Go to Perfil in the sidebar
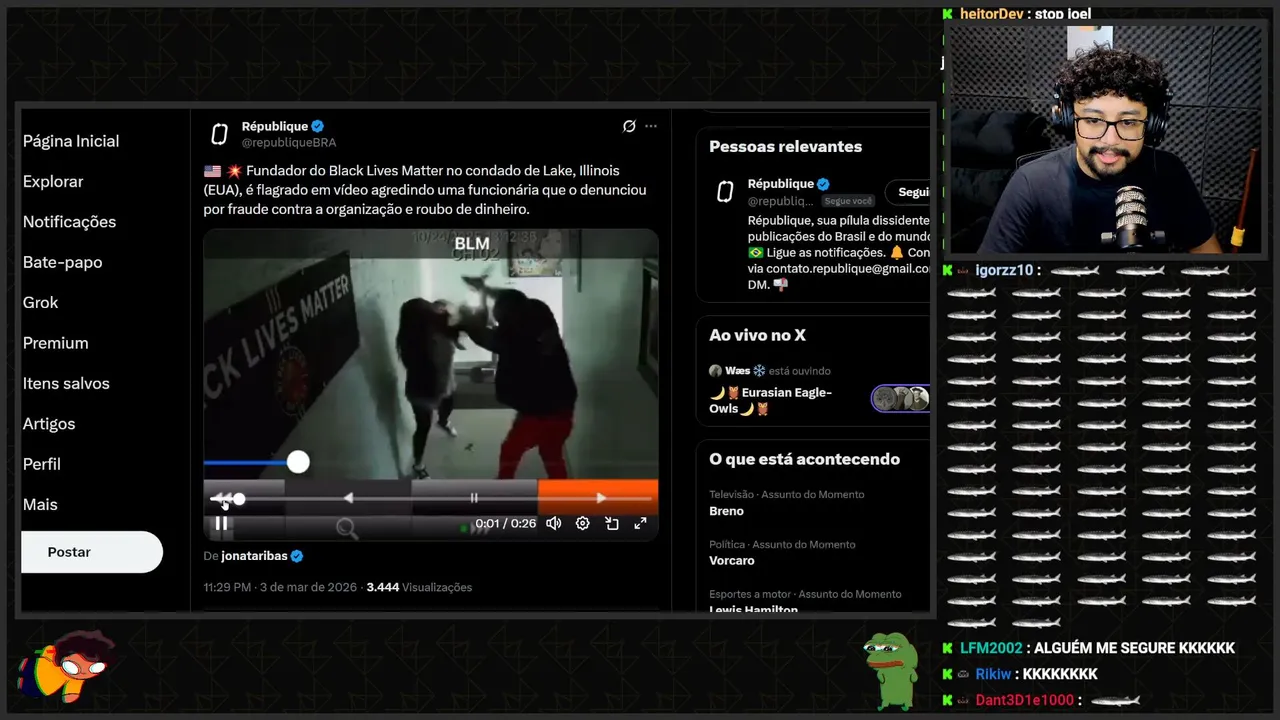The height and width of the screenshot is (720, 1280). click(x=42, y=464)
